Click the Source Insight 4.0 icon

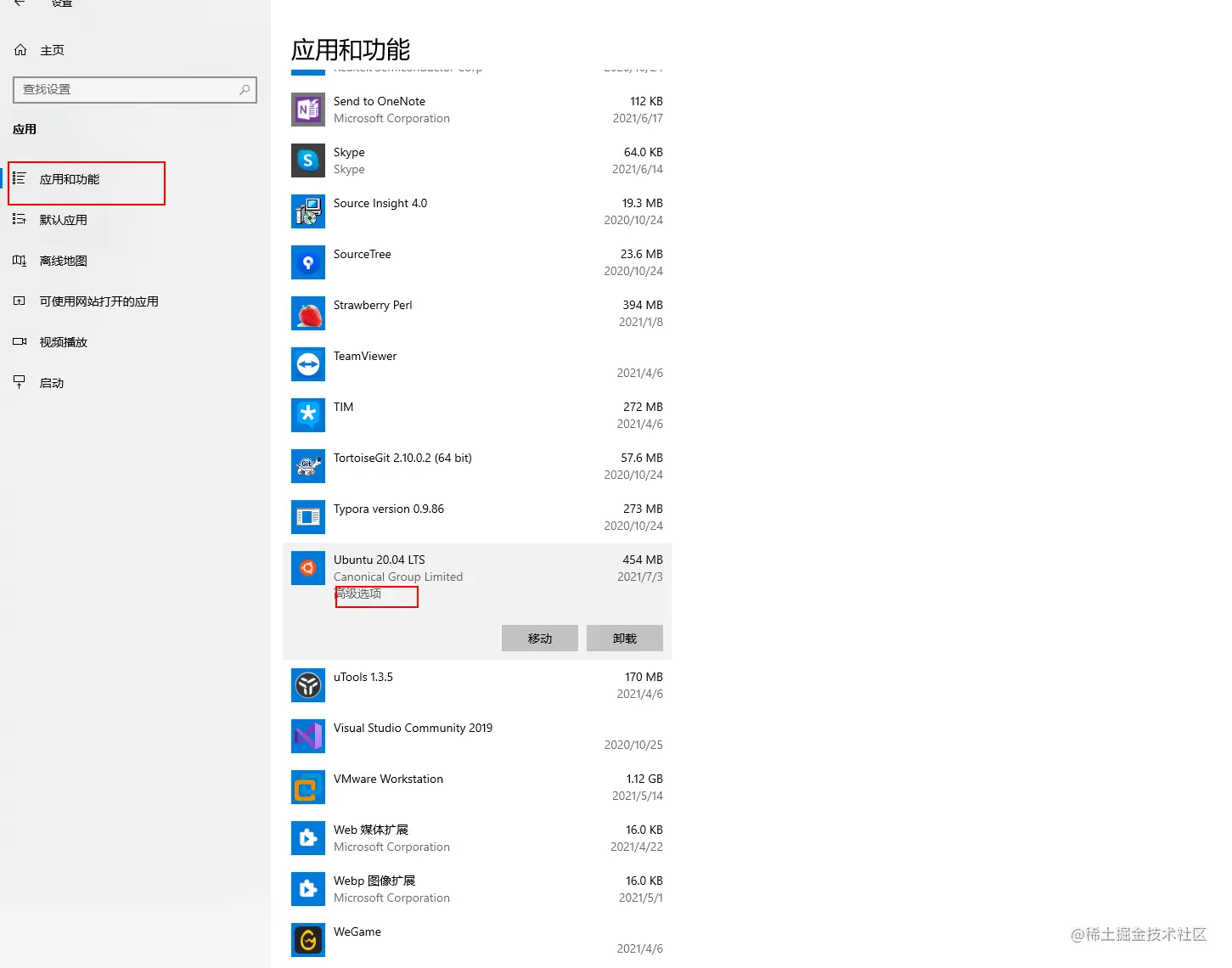[308, 211]
